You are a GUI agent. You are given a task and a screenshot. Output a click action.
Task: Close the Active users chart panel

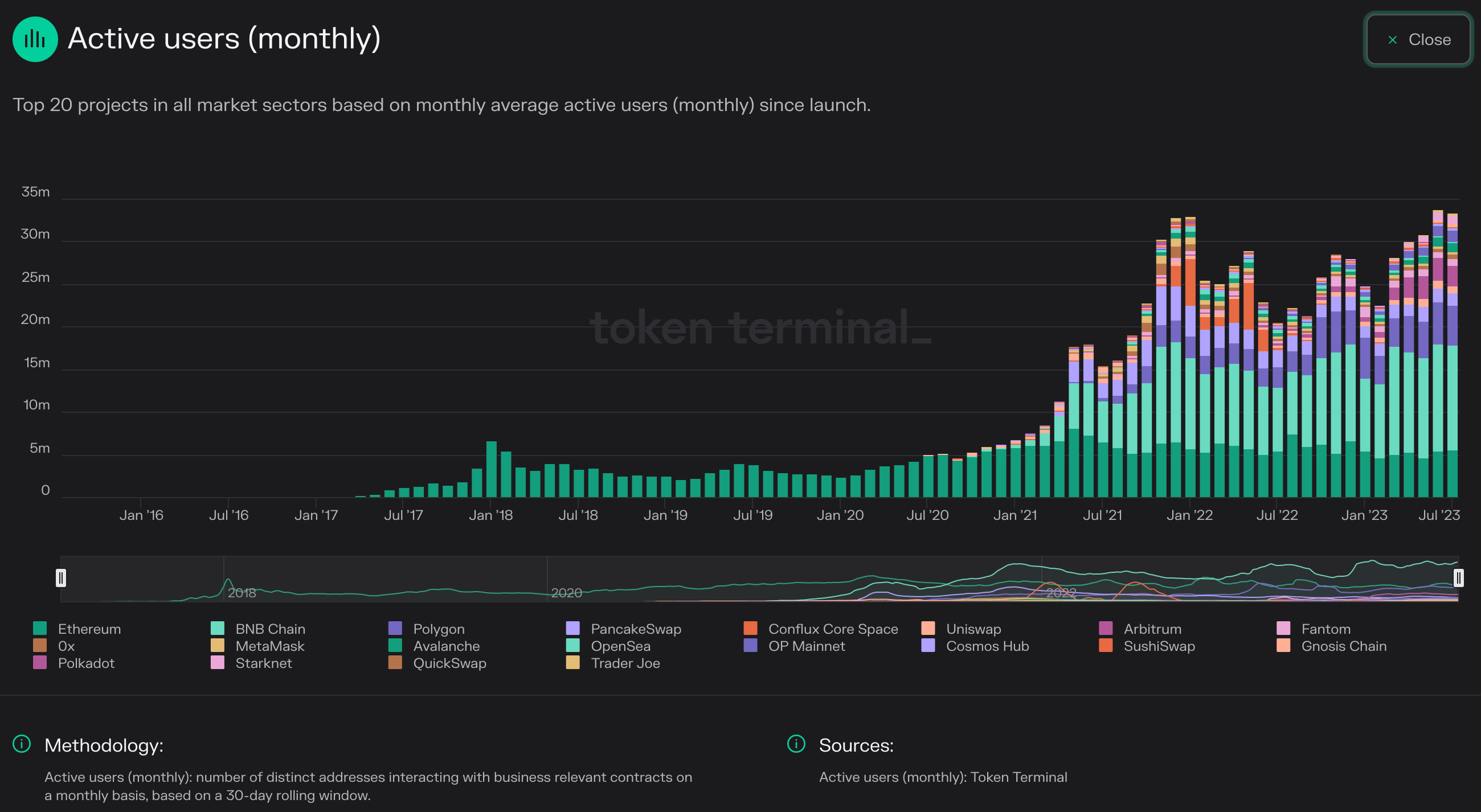coord(1418,40)
